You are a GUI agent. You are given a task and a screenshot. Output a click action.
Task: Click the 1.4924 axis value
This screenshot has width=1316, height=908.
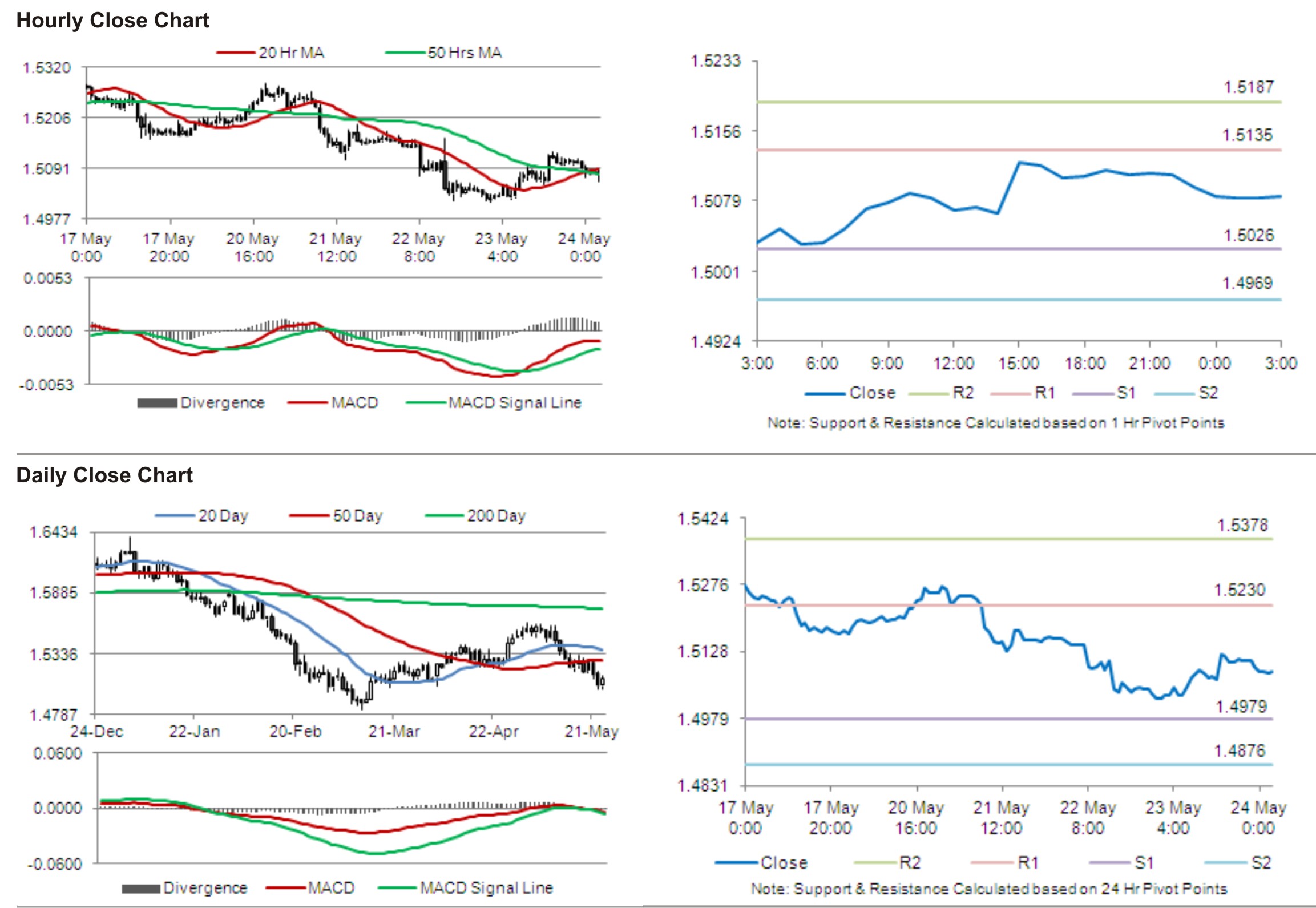coord(716,342)
